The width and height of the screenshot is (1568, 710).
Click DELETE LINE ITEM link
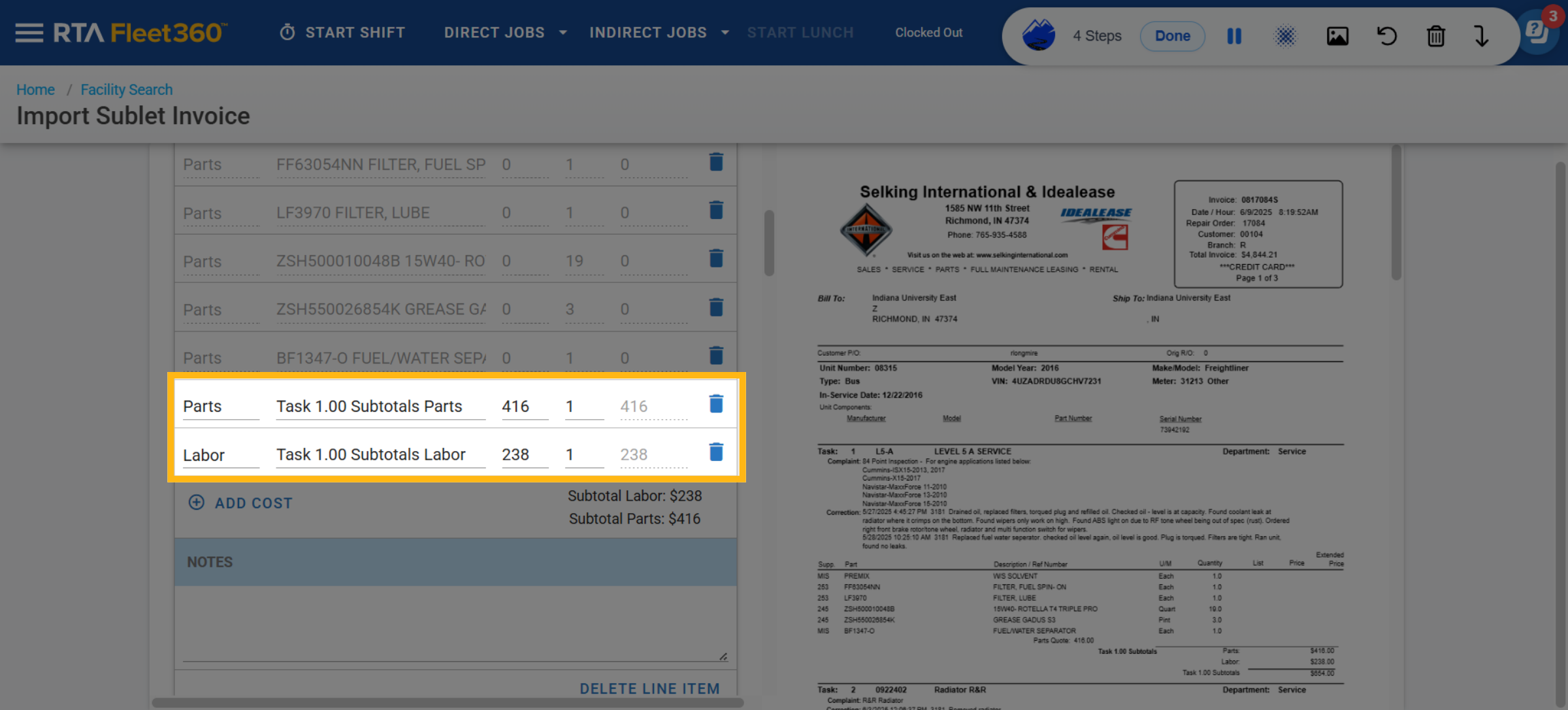[x=649, y=688]
